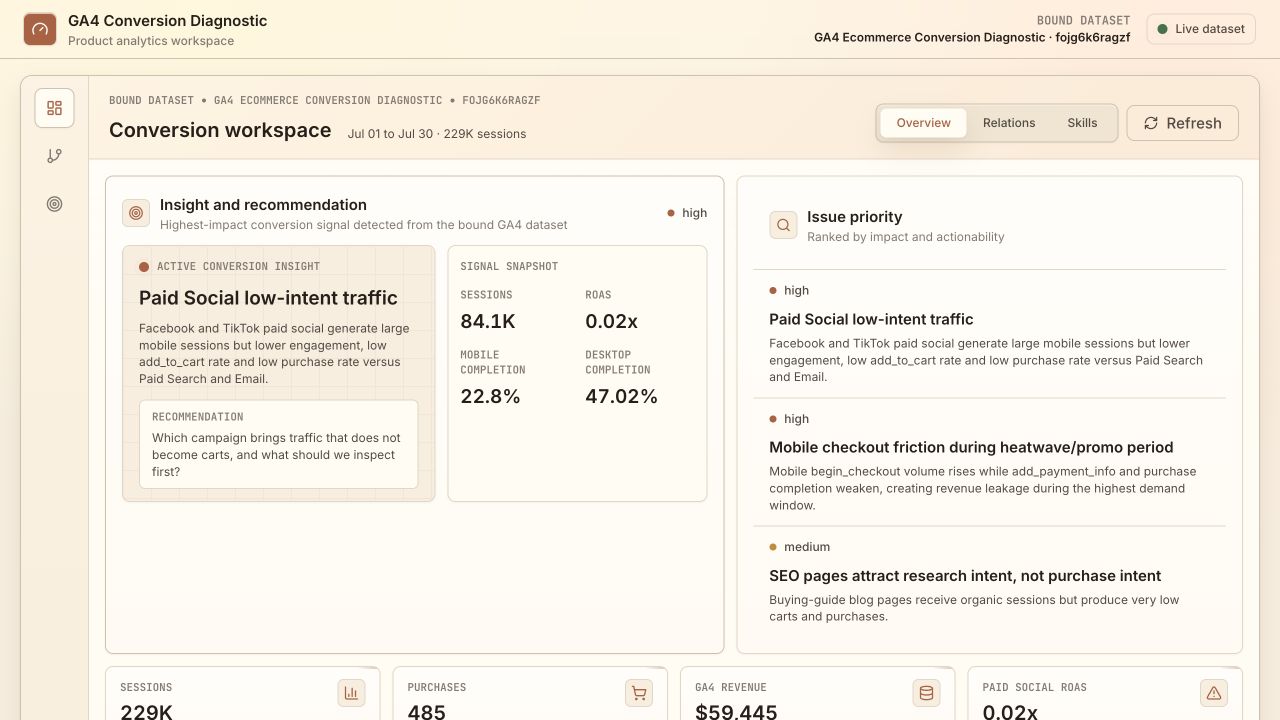Open the target icon in the sidebar

(x=55, y=204)
